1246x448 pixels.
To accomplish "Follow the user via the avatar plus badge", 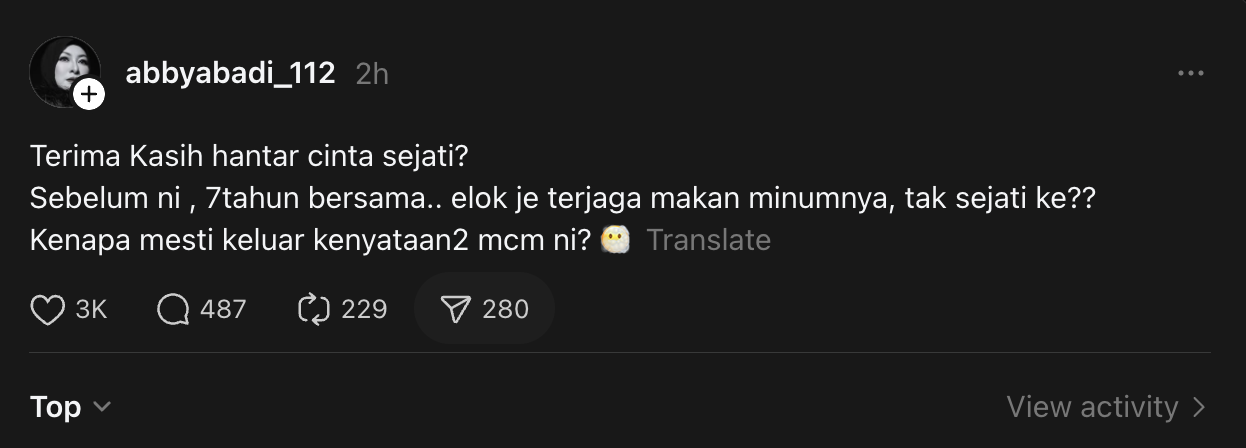I will pos(89,95).
